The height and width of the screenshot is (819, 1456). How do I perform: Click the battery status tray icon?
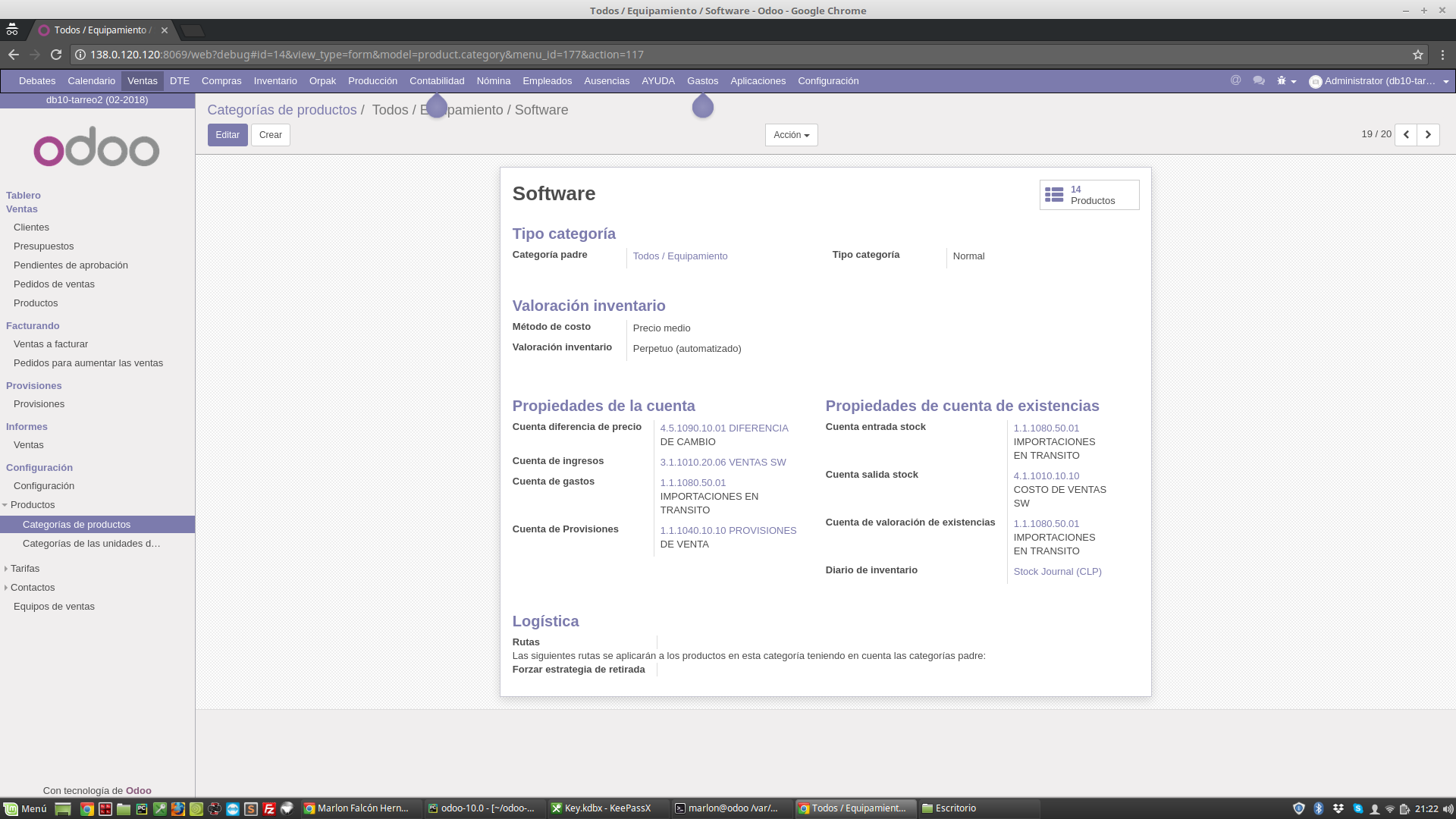(1404, 809)
